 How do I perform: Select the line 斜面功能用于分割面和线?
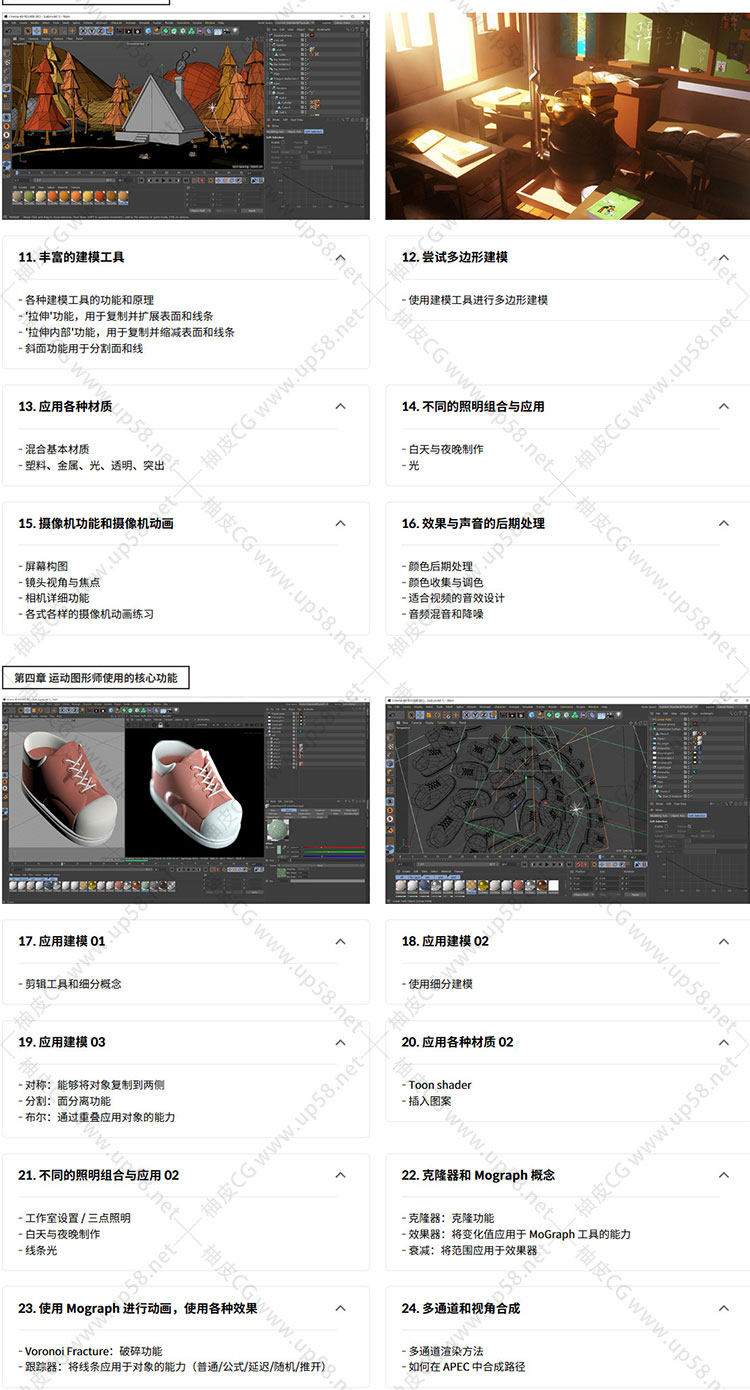[x=81, y=348]
